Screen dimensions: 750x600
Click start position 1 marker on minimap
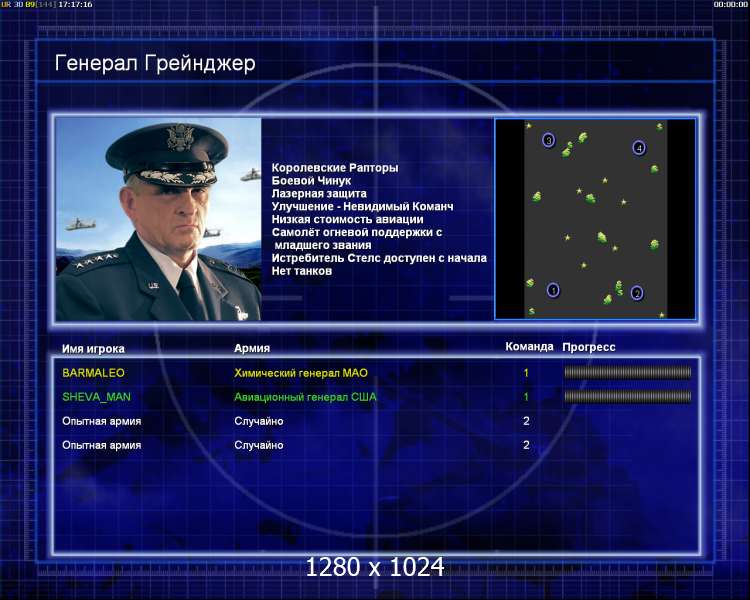[553, 290]
